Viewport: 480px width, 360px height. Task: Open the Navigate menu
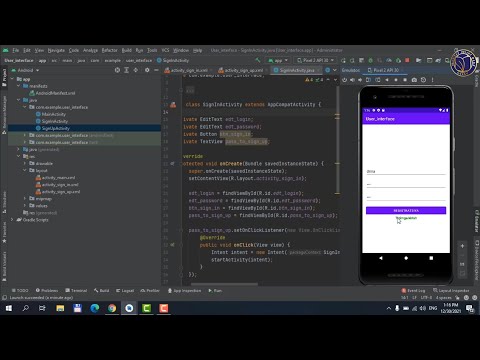click(56, 50)
